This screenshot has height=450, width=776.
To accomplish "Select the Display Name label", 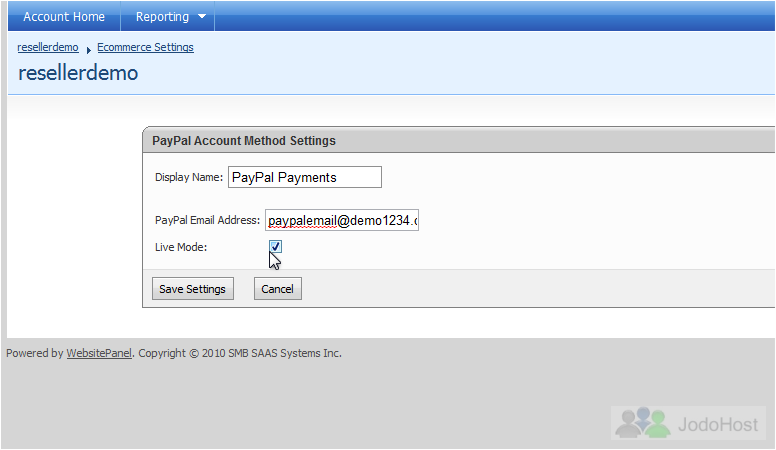I will tap(189, 177).
